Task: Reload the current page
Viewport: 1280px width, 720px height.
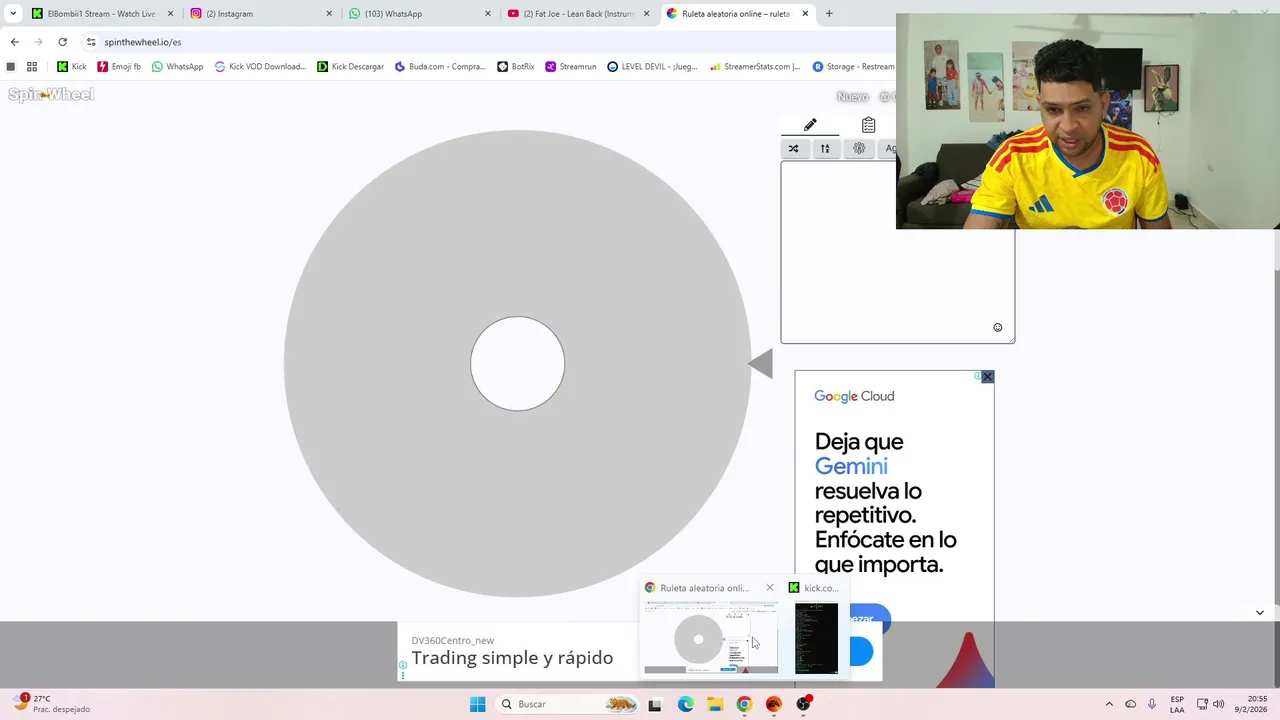Action: [62, 42]
